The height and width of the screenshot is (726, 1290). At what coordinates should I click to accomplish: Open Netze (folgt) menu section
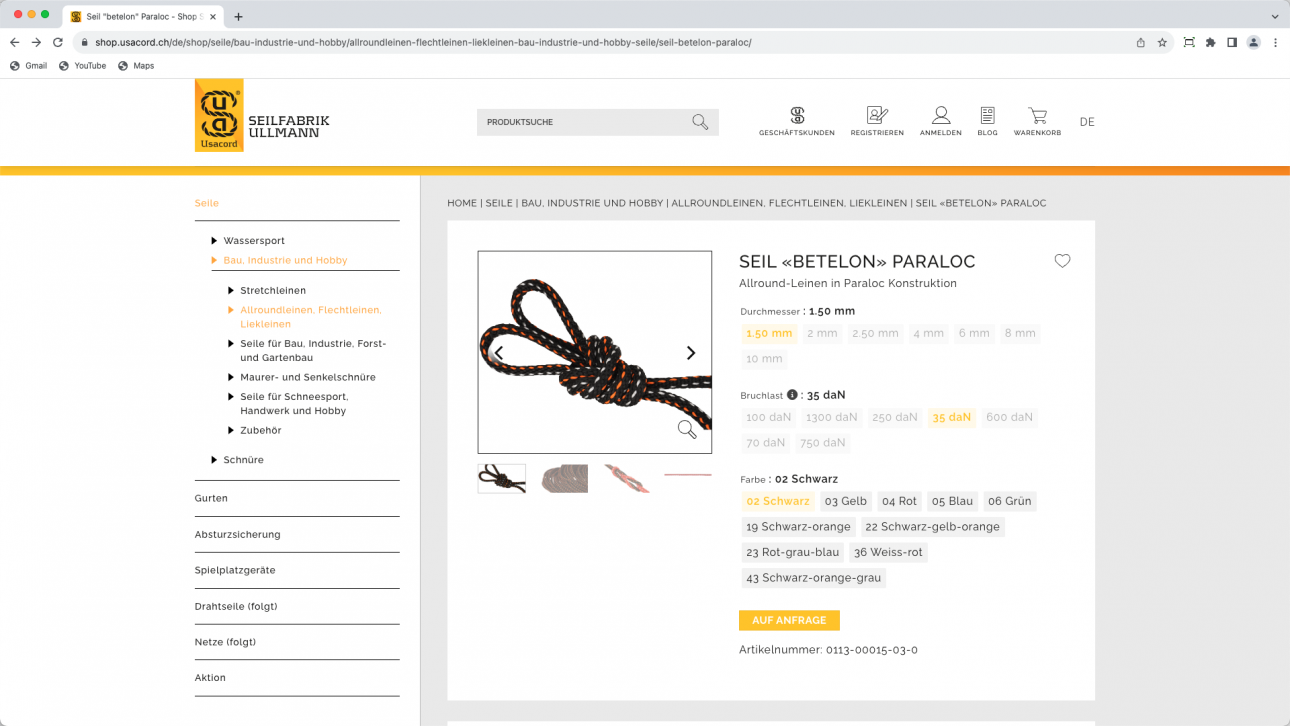coord(225,642)
